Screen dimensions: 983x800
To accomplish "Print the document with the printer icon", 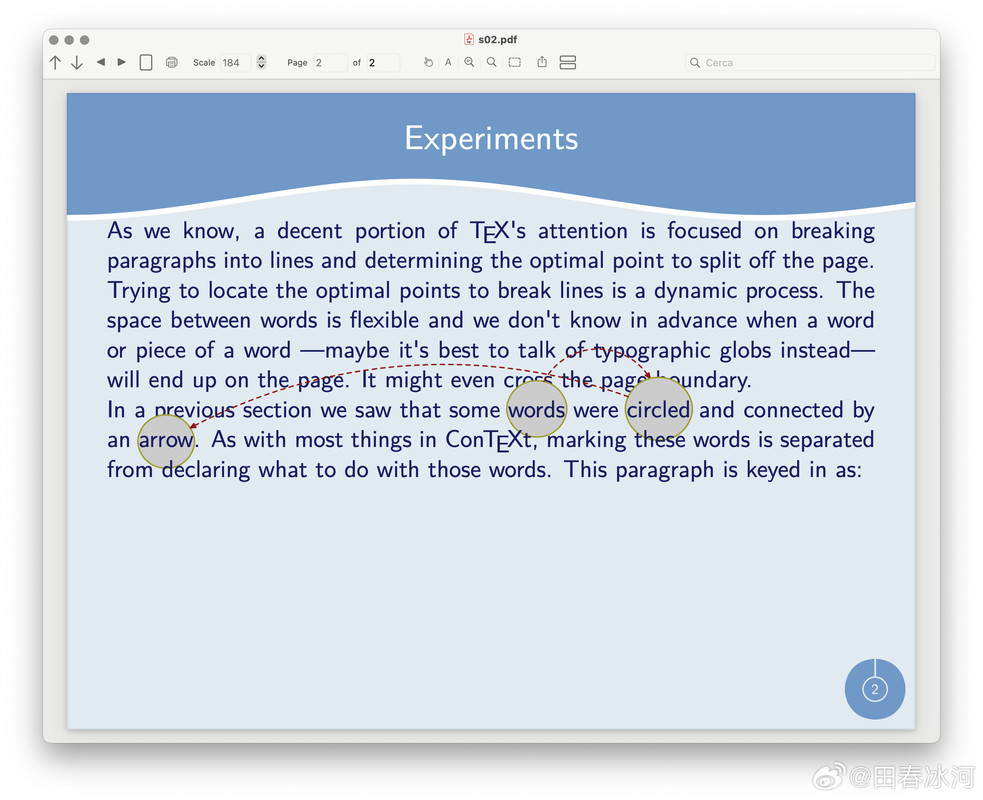I will point(172,63).
